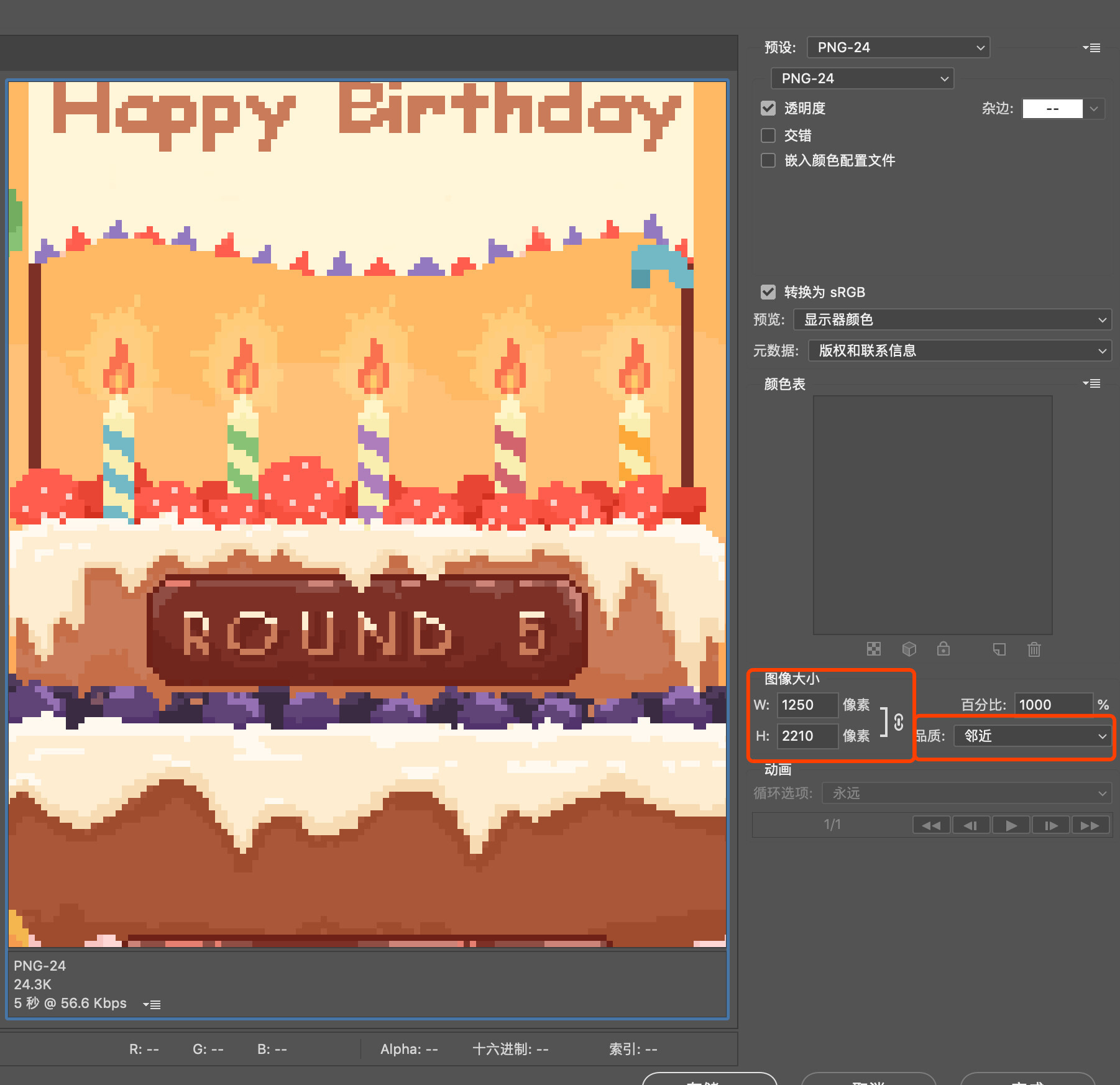
Task: Click the trash icon under the color table
Action: tap(1034, 649)
